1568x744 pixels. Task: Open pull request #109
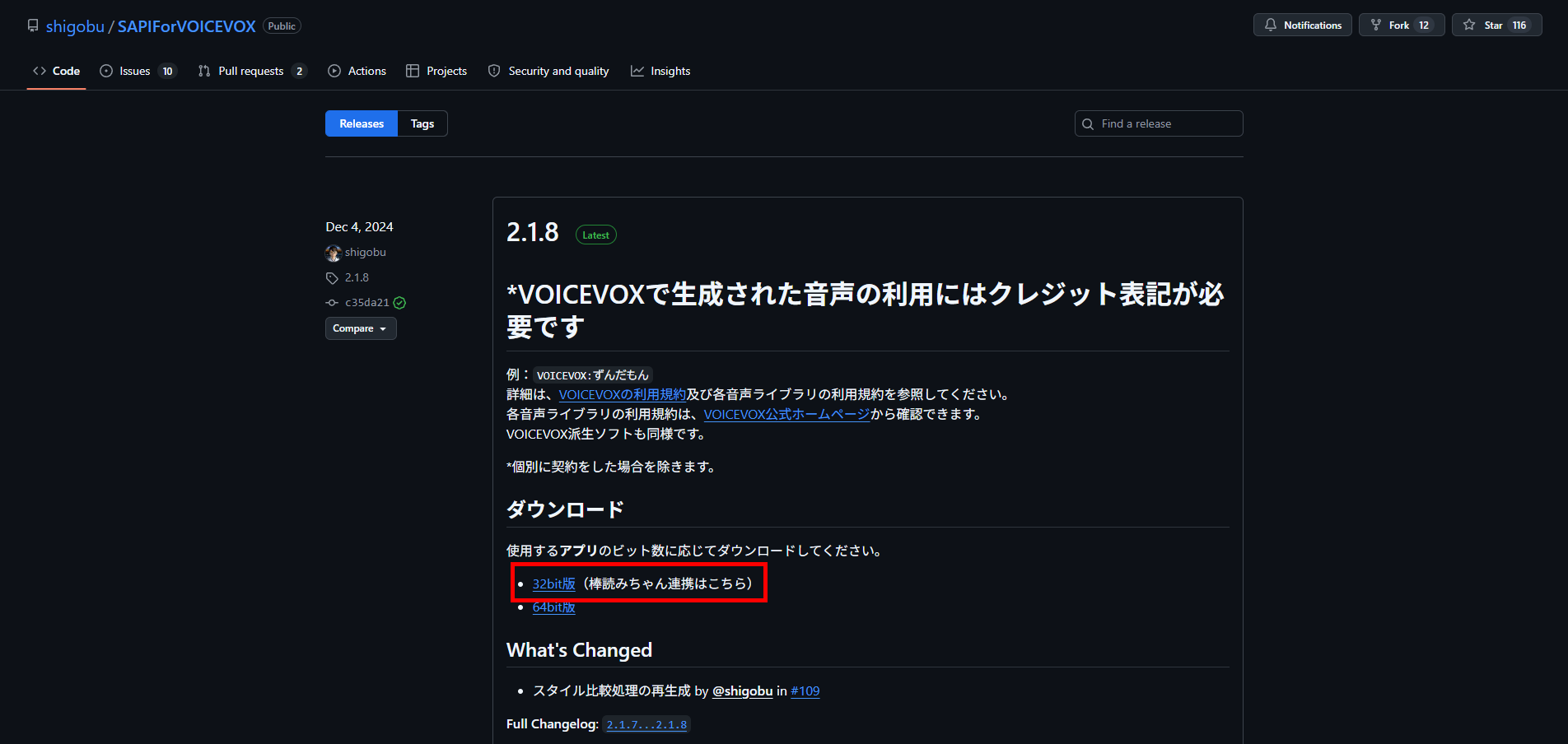(x=805, y=691)
